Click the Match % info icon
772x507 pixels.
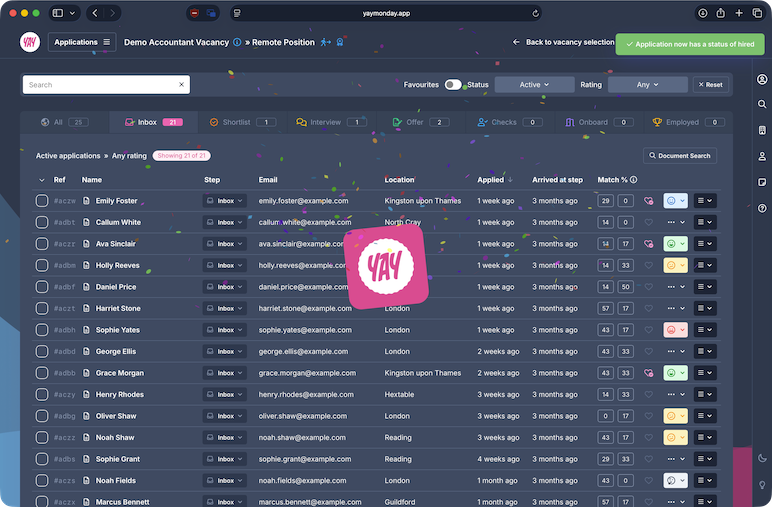[x=633, y=180]
